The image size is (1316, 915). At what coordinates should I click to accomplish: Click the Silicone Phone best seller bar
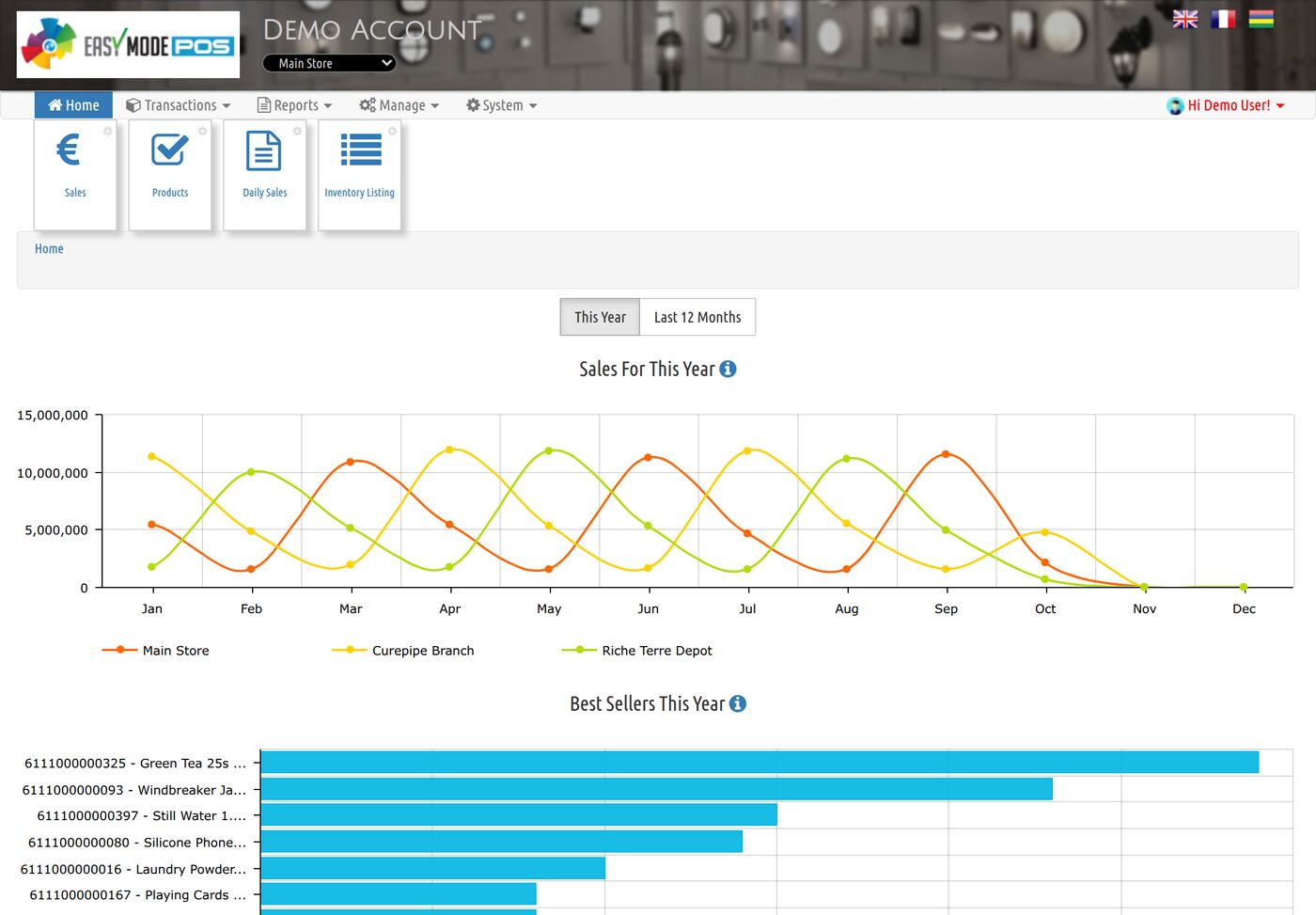coord(501,842)
